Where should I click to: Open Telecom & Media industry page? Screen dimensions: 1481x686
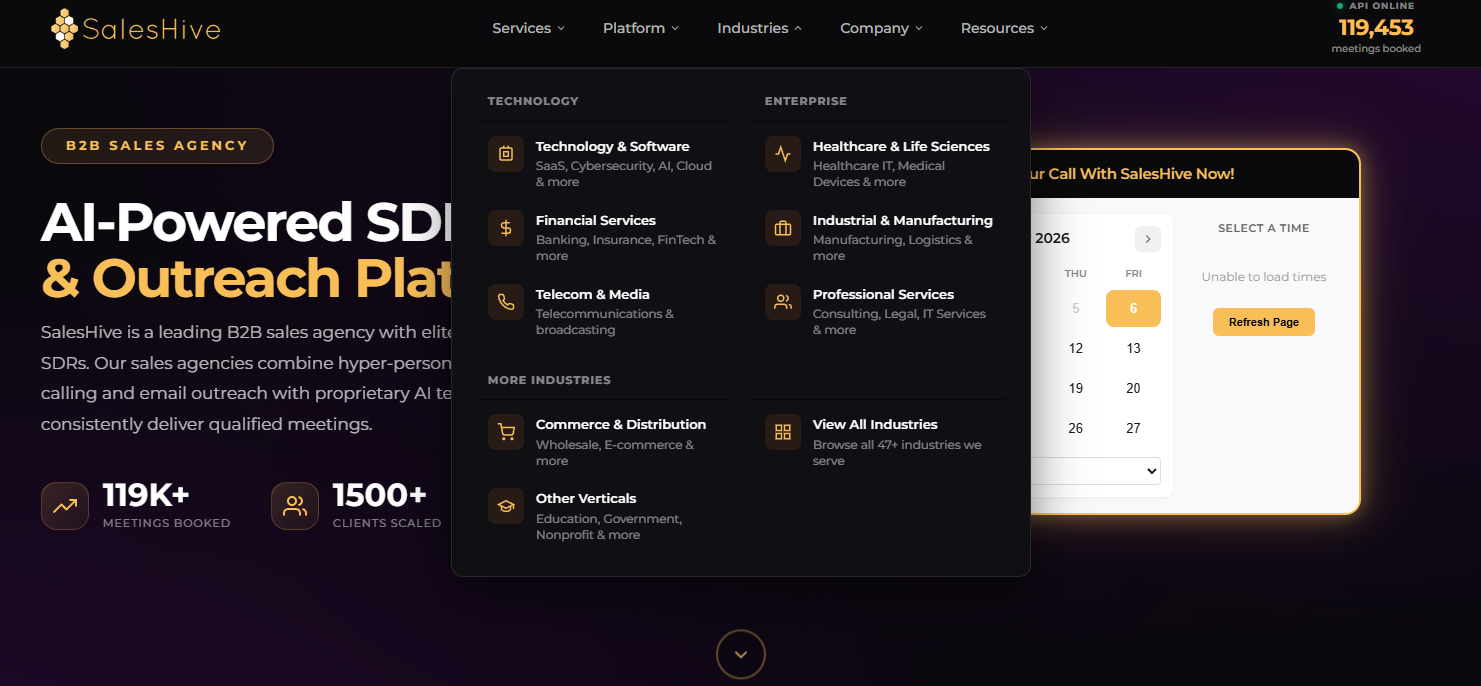pyautogui.click(x=603, y=311)
